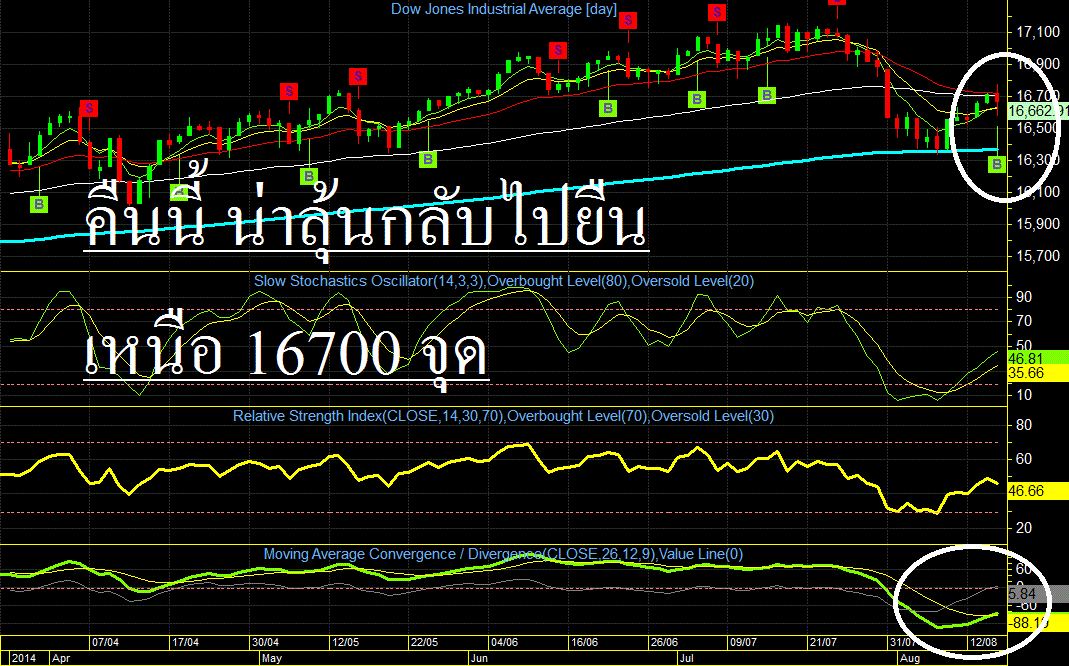Click the 90 level on stochastics axis
Screen dimensions: 1069x666
click(1024, 297)
